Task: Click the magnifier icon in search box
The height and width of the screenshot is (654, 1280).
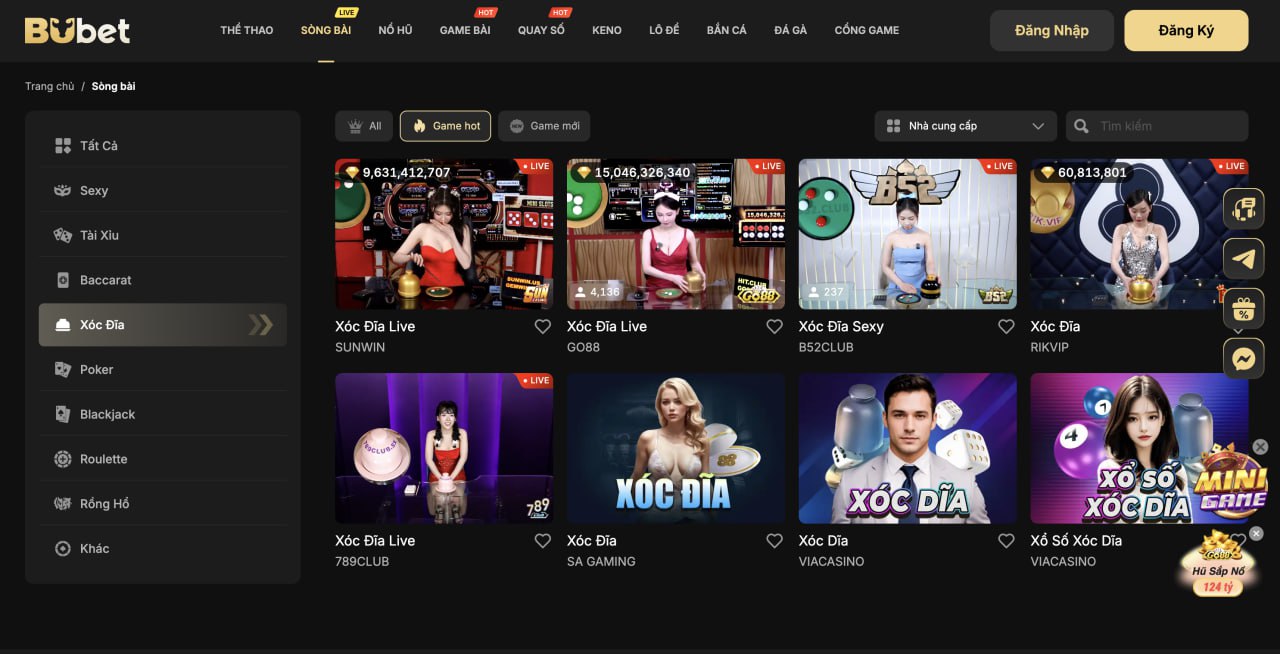Action: click(x=1081, y=126)
